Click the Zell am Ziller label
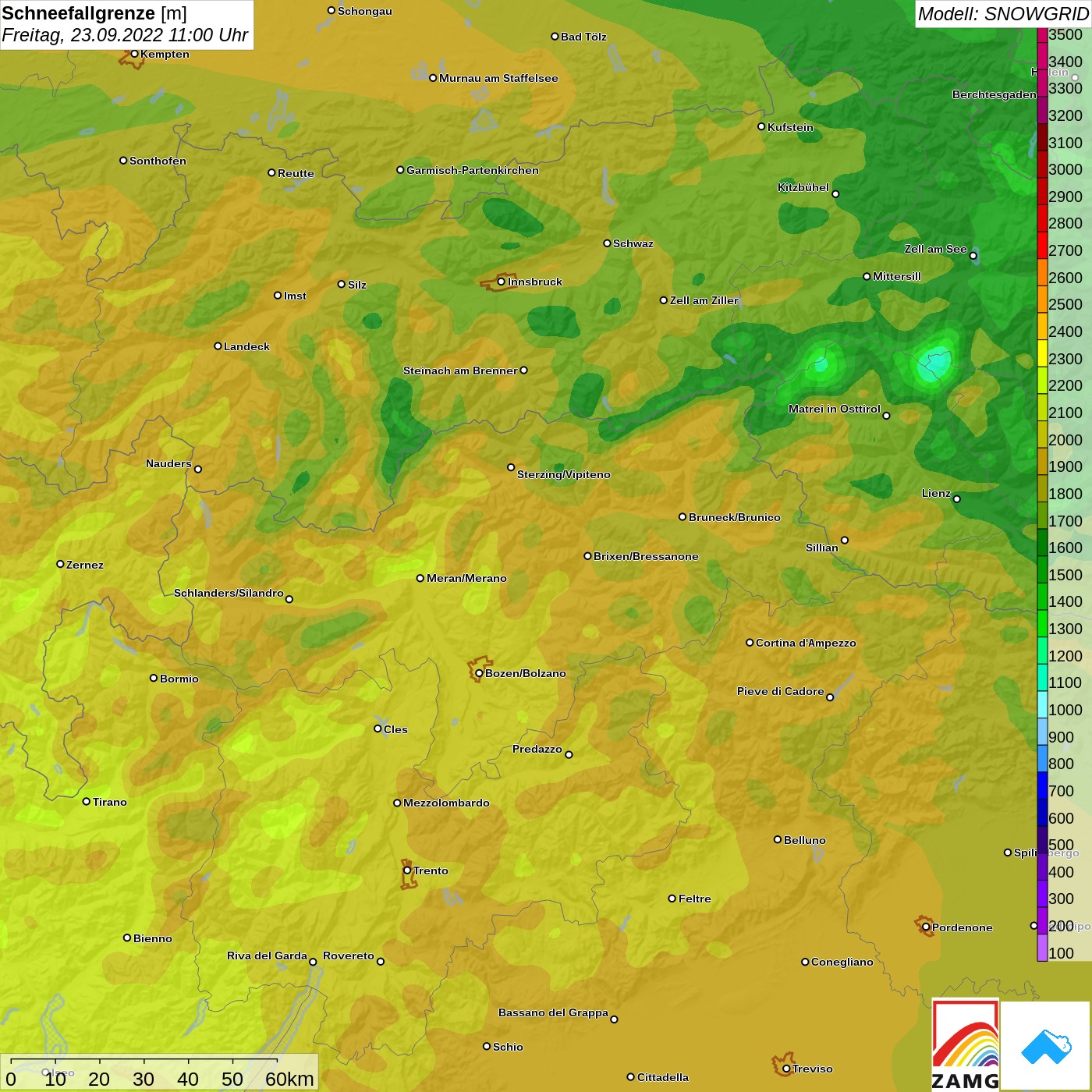This screenshot has width=1092, height=1092. pos(704,300)
